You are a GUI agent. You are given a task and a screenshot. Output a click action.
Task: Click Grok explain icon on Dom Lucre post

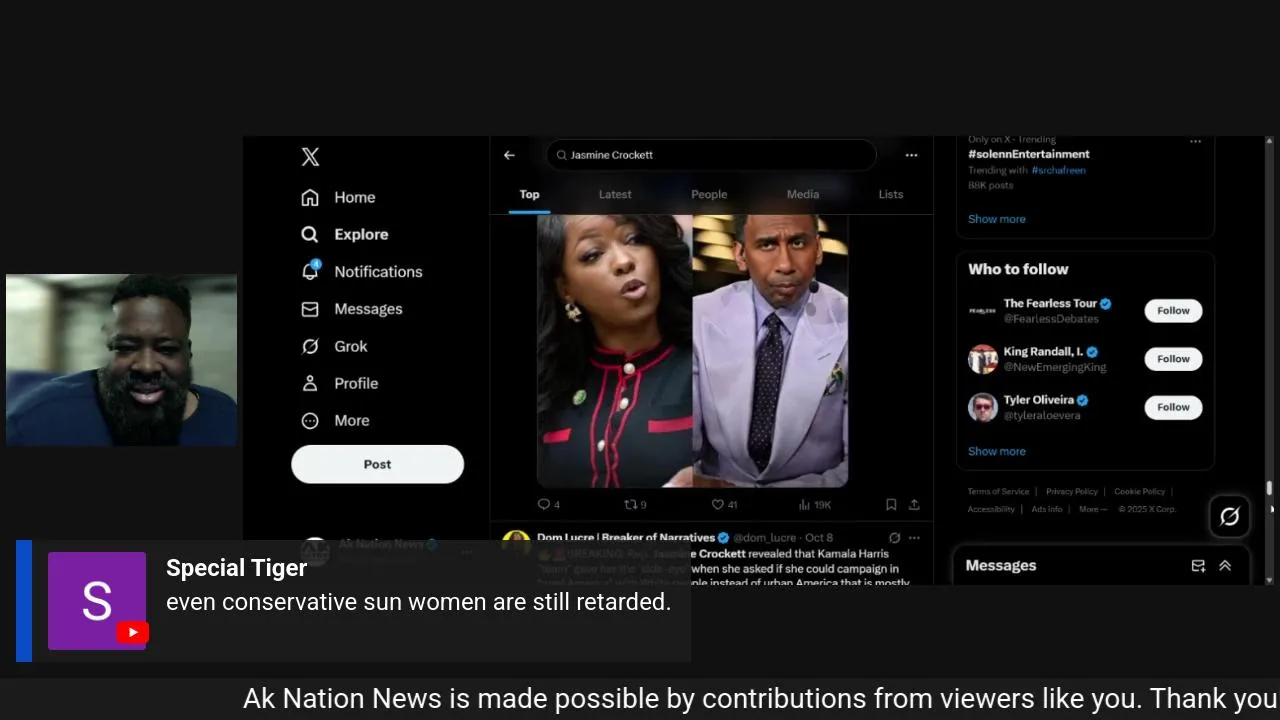pyautogui.click(x=894, y=538)
